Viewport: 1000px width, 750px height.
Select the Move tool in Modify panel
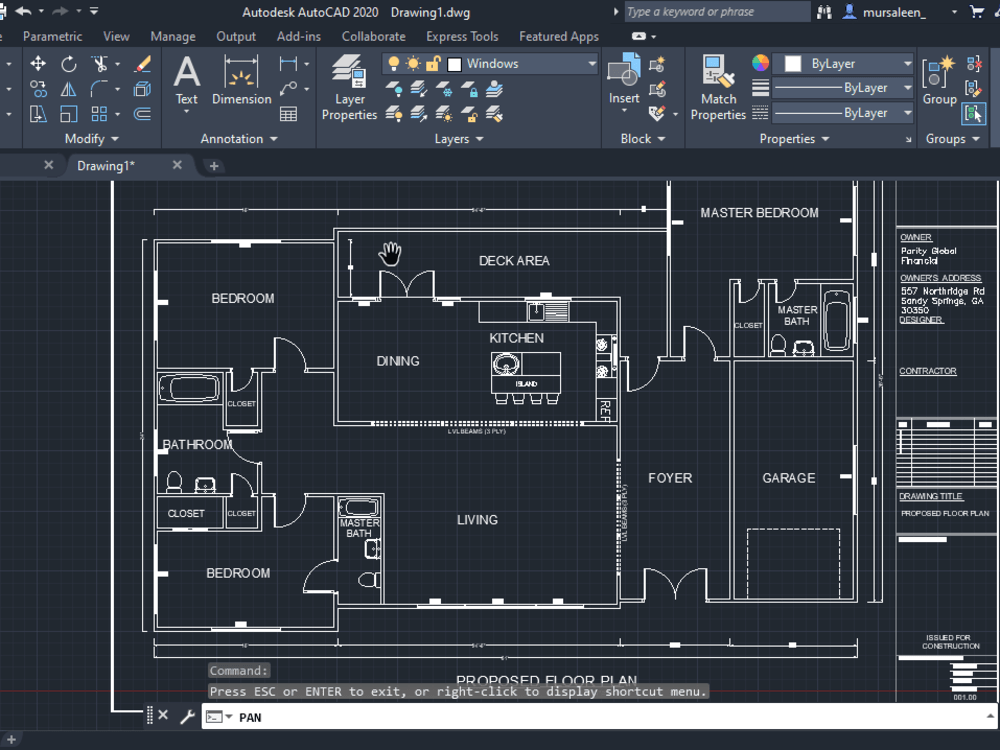coord(38,63)
